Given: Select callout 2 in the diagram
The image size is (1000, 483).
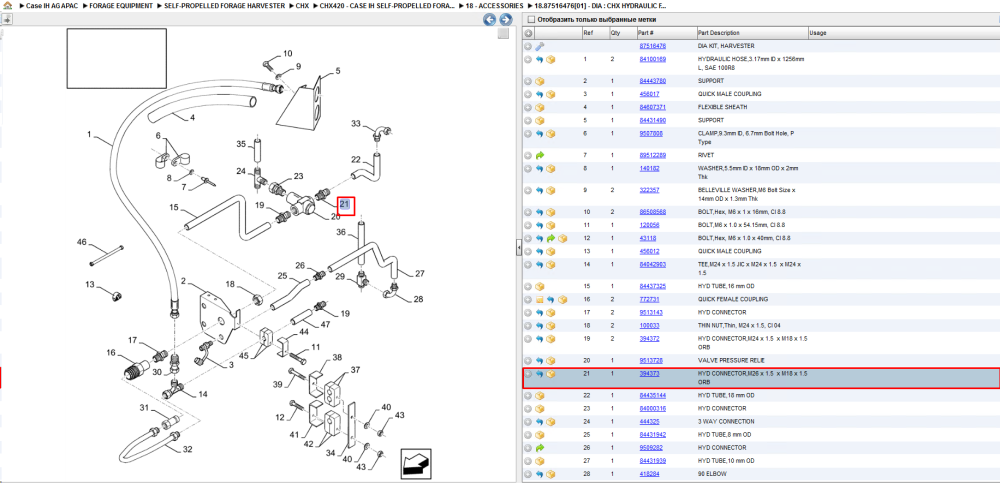Looking at the screenshot, I should click(182, 281).
